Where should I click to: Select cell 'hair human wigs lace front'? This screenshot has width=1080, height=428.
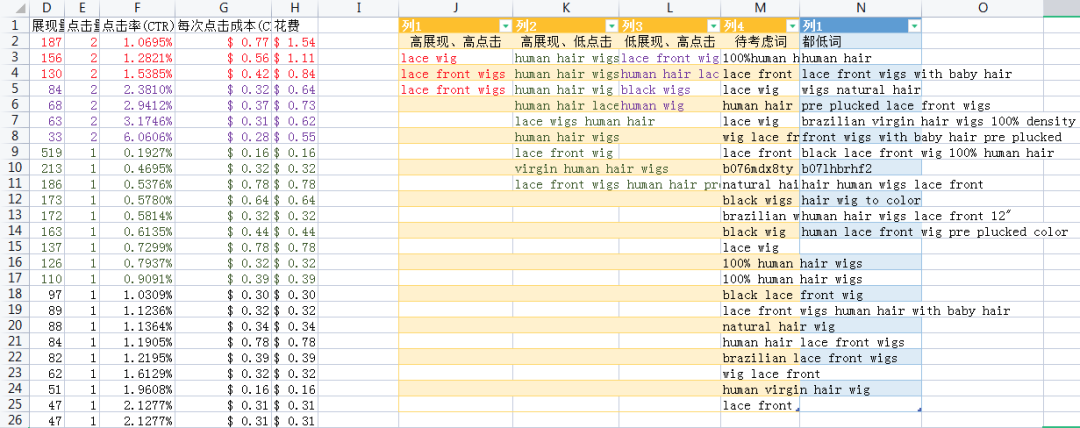(860, 185)
